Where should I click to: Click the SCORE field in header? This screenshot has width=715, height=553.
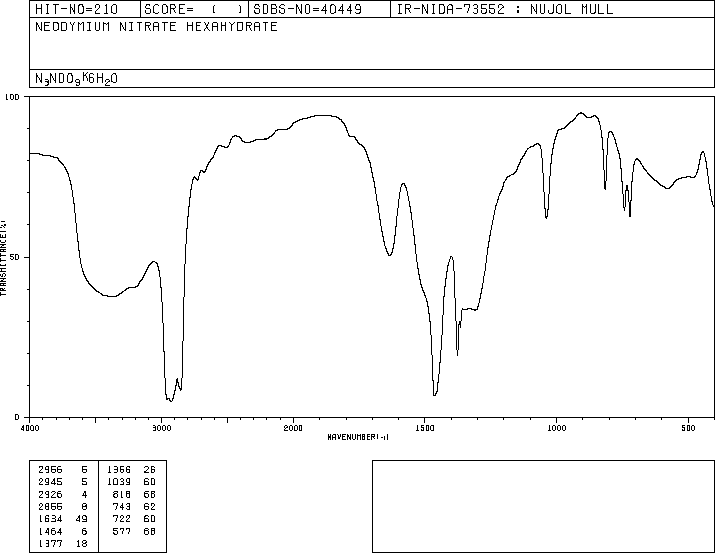(194, 9)
